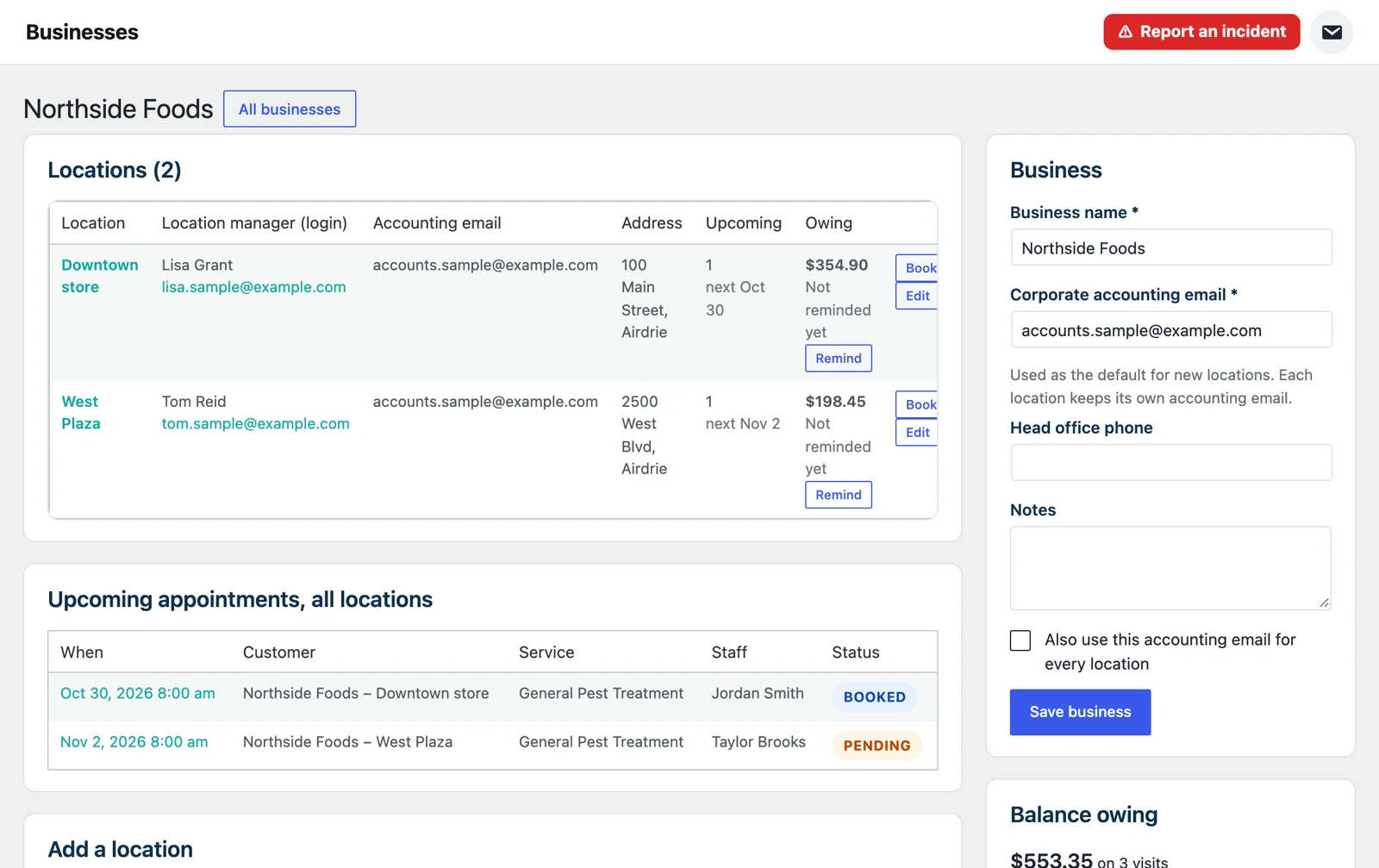Edit the Downtown store location
This screenshot has width=1379, height=868.
[917, 296]
